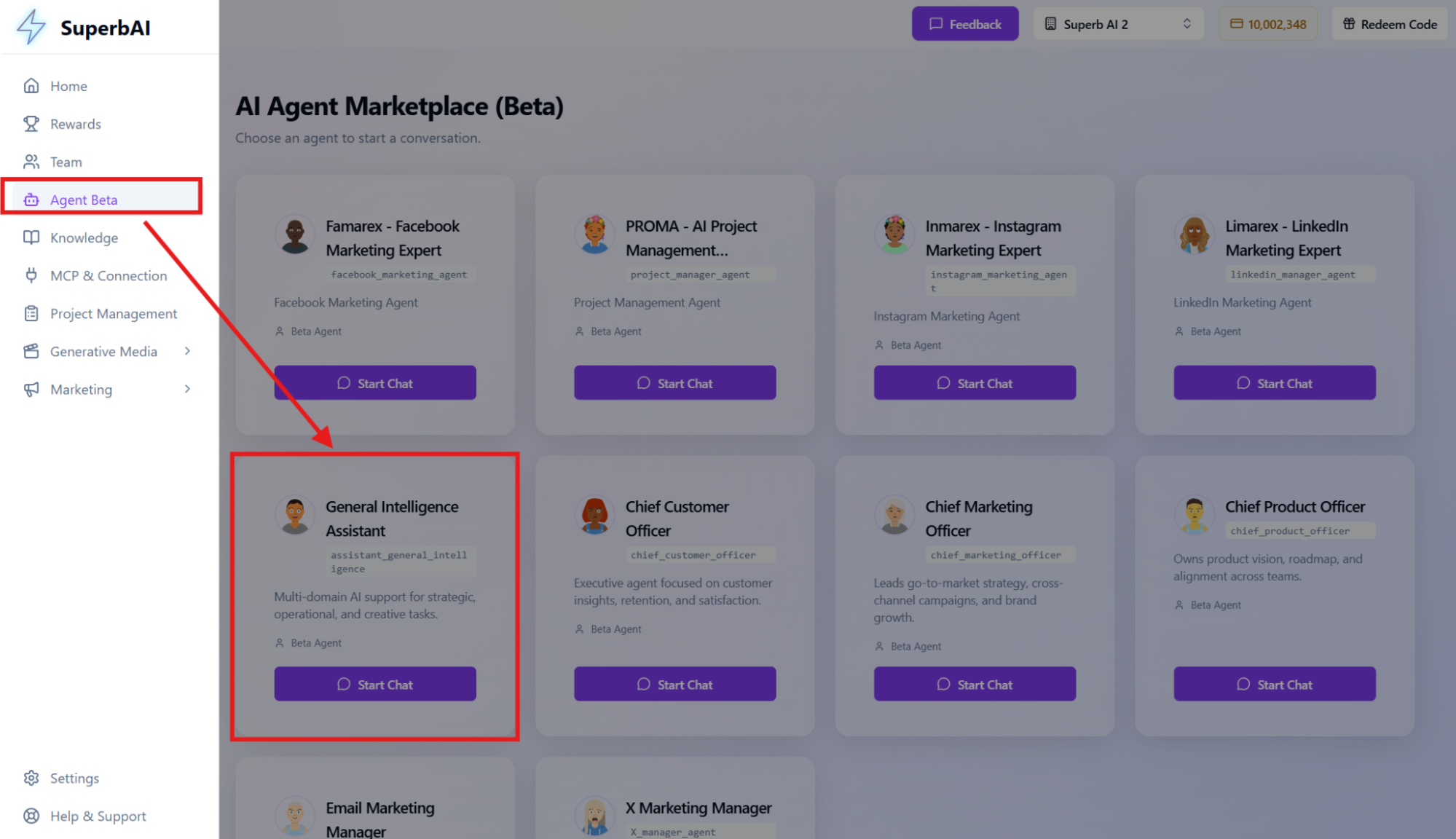Screen dimensions: 1456x839
Task: Click the Agent Beta robot icon
Action: point(31,200)
